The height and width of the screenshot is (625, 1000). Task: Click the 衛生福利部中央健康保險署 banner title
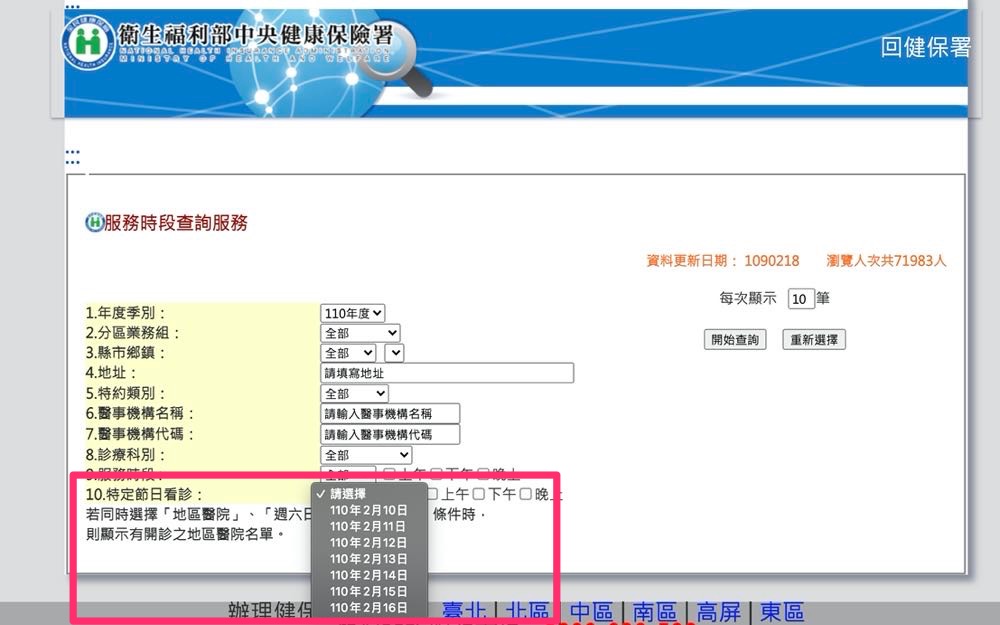click(x=256, y=35)
